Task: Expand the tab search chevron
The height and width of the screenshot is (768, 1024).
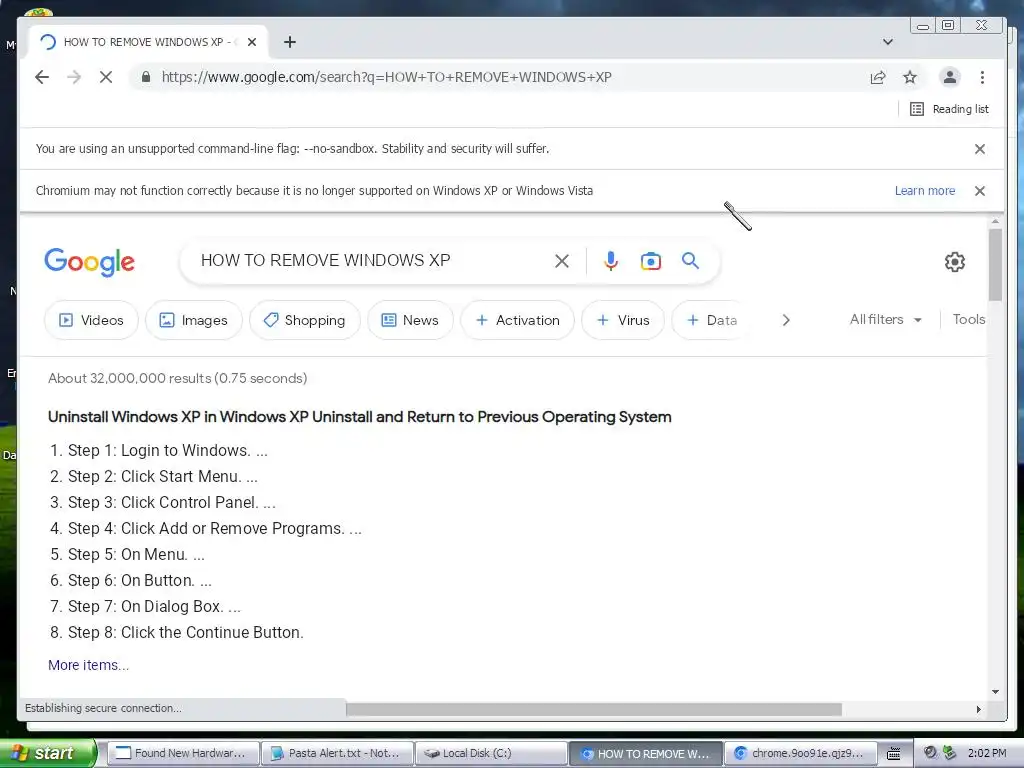Action: click(x=888, y=42)
